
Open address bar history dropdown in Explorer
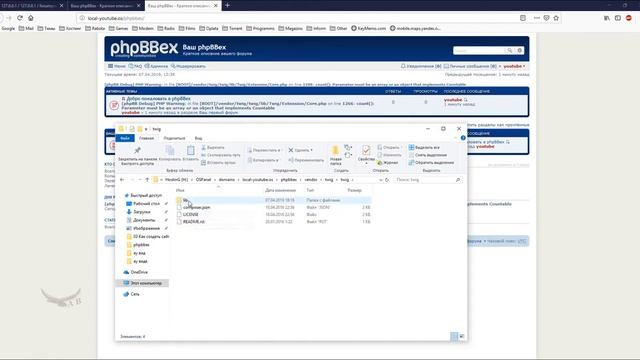tap(381, 180)
